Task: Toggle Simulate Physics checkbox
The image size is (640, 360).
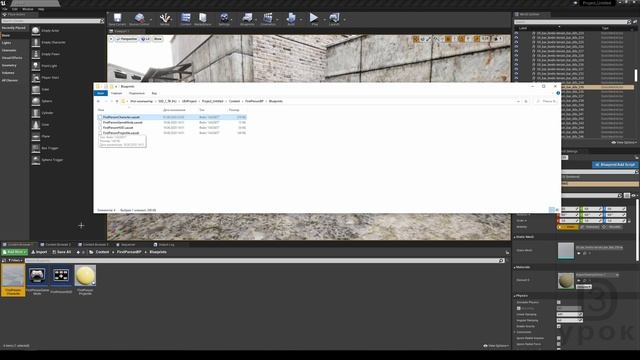Action: pyautogui.click(x=559, y=302)
